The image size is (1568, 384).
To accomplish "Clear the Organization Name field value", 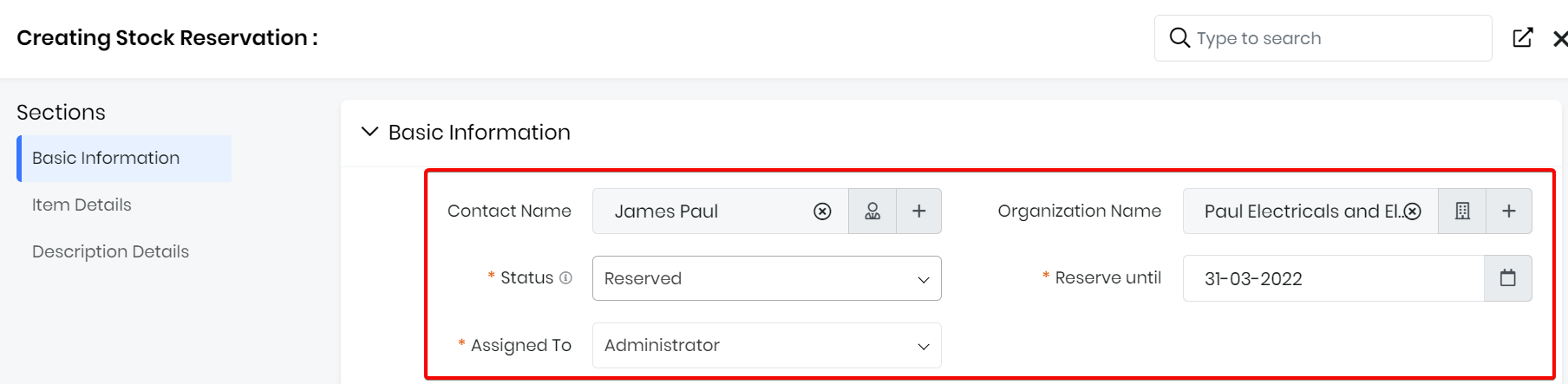I will (1413, 212).
